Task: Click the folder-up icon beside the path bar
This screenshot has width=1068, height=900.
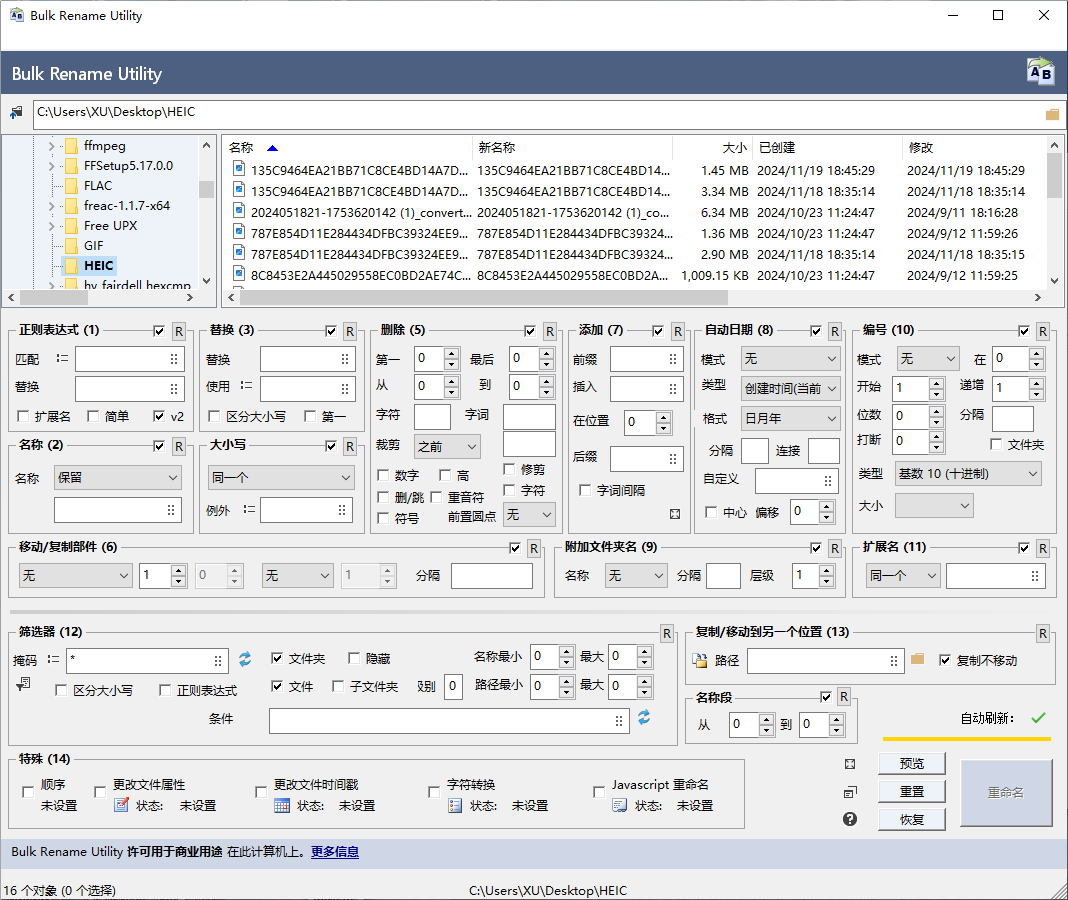Action: 14,112
